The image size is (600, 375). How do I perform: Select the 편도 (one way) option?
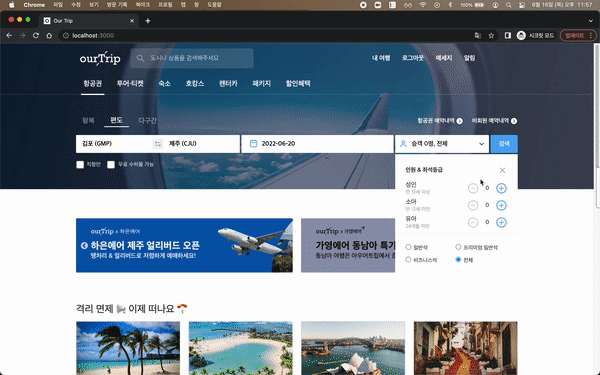coord(116,120)
